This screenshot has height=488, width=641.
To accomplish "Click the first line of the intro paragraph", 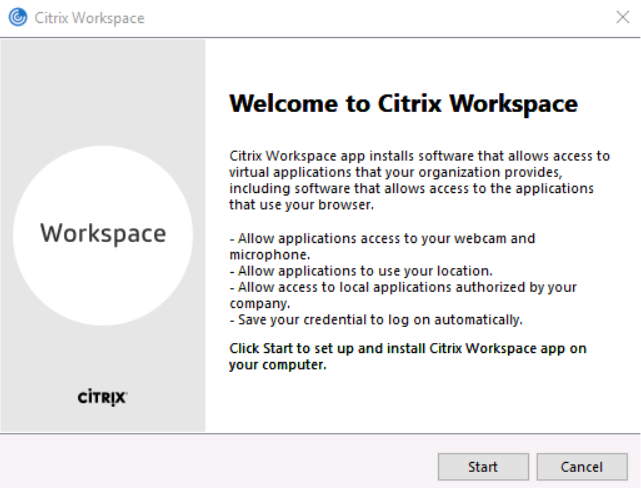I will 419,156.
